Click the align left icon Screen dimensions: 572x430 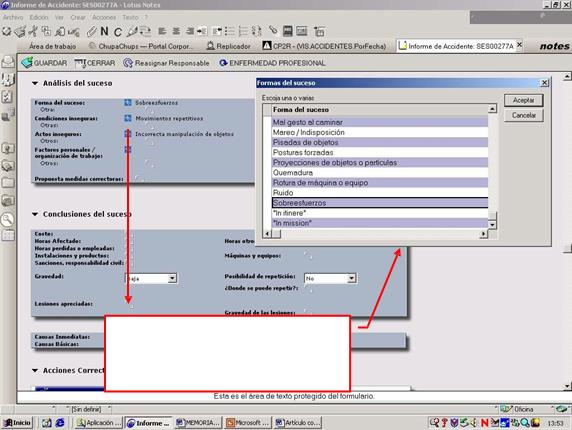coord(162,31)
